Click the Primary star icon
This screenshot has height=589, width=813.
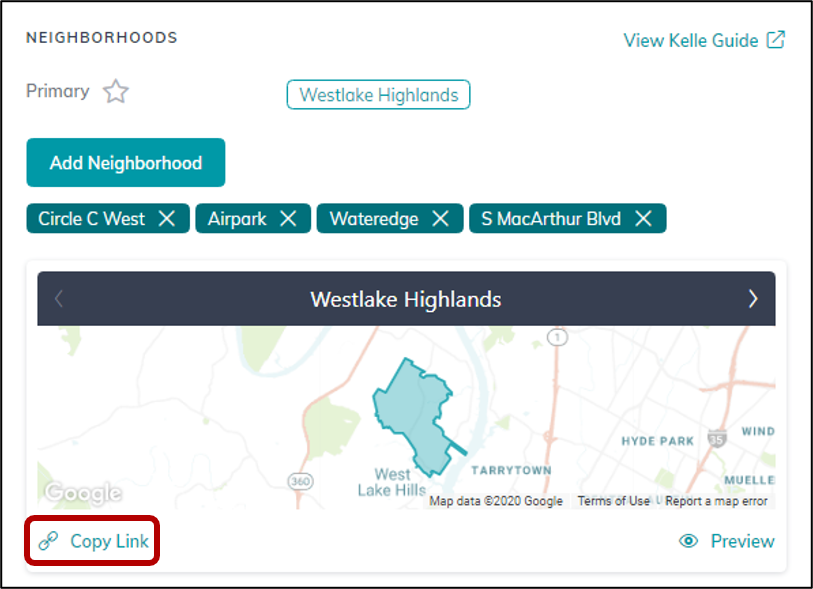(116, 92)
